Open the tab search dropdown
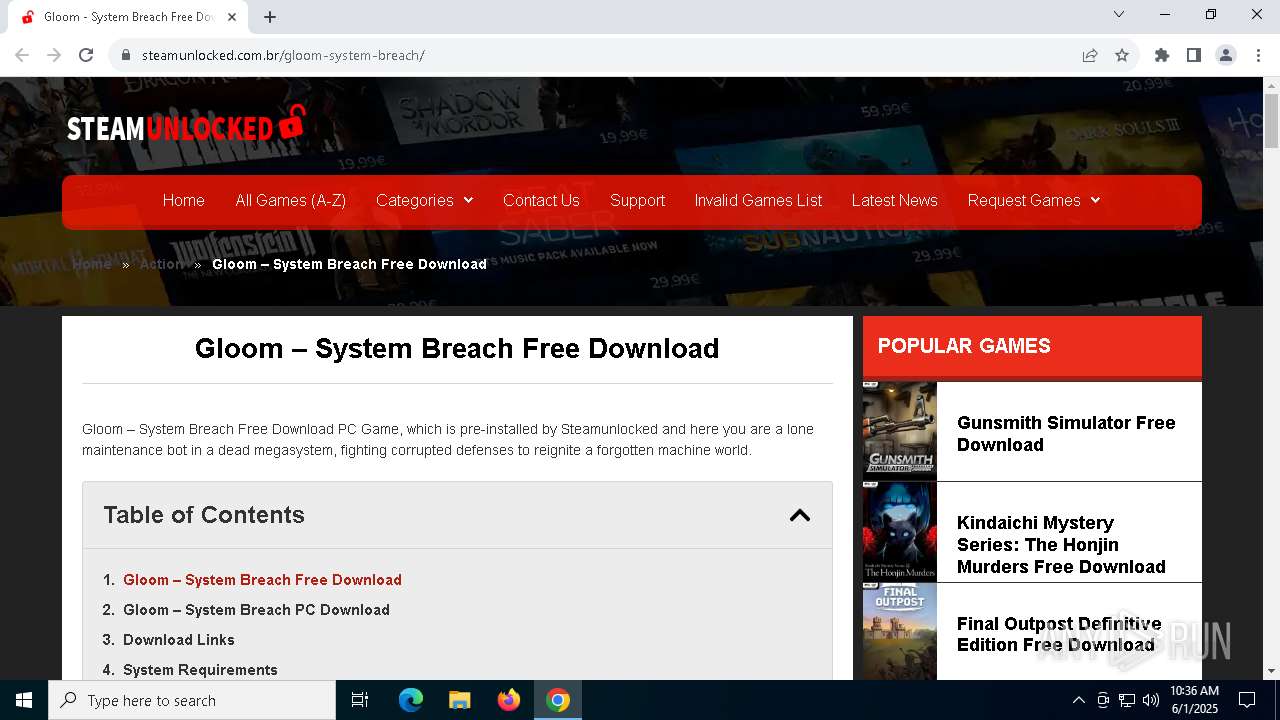The image size is (1280, 720). [1119, 14]
